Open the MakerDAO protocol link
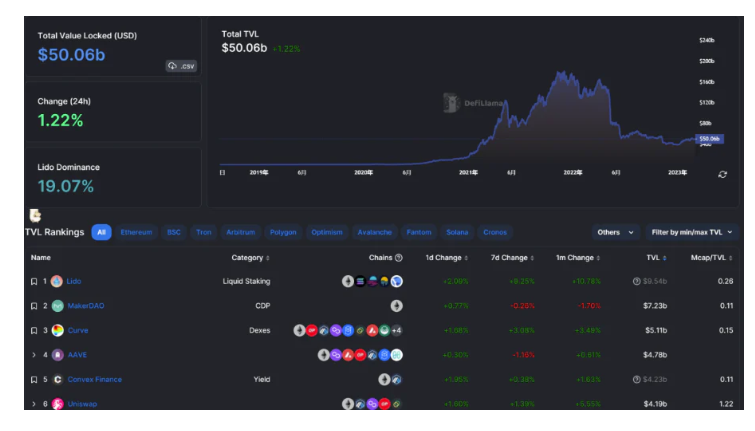This screenshot has height=431, width=755. pos(86,306)
